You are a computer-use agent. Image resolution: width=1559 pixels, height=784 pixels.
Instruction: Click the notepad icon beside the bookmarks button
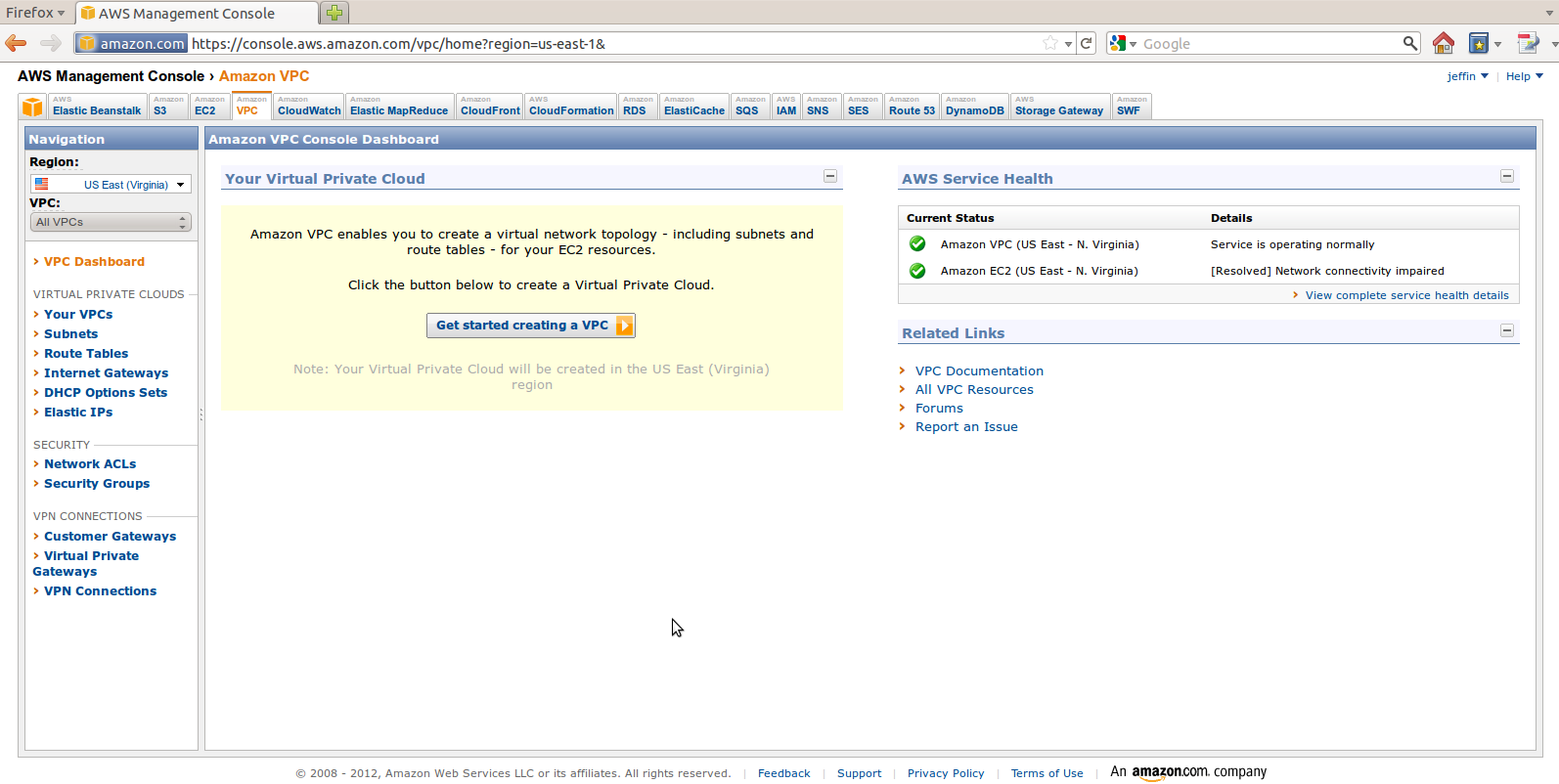(1527, 43)
